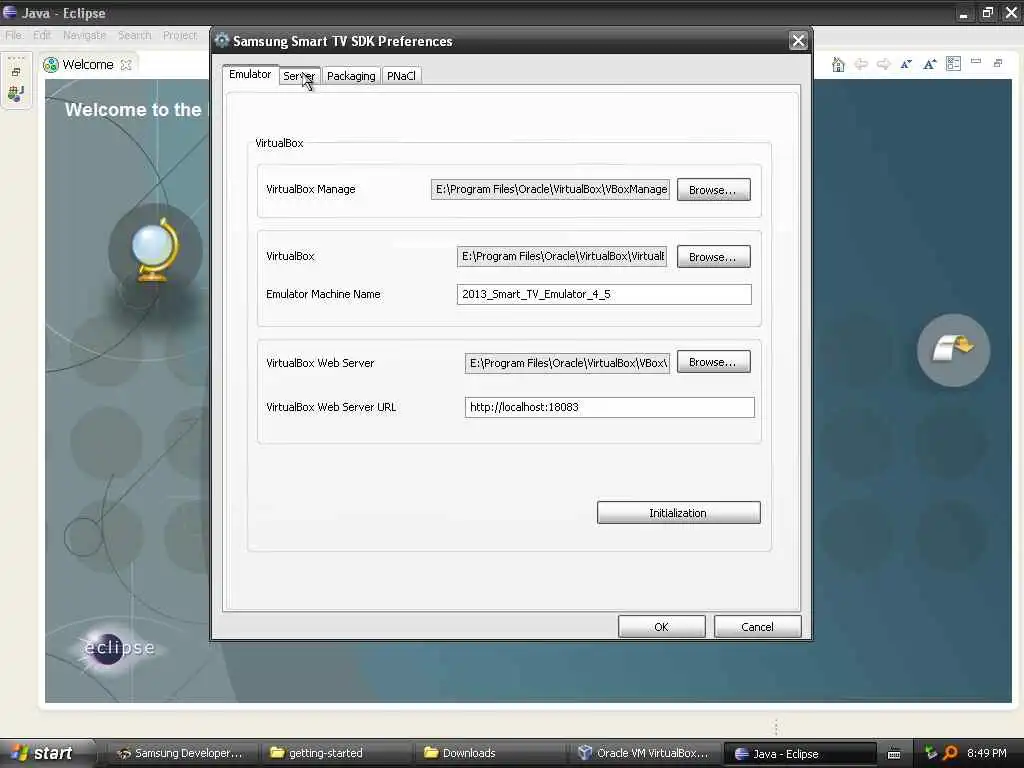Open the Package Explorer icon in left trim
The height and width of the screenshot is (768, 1024).
coord(16,94)
